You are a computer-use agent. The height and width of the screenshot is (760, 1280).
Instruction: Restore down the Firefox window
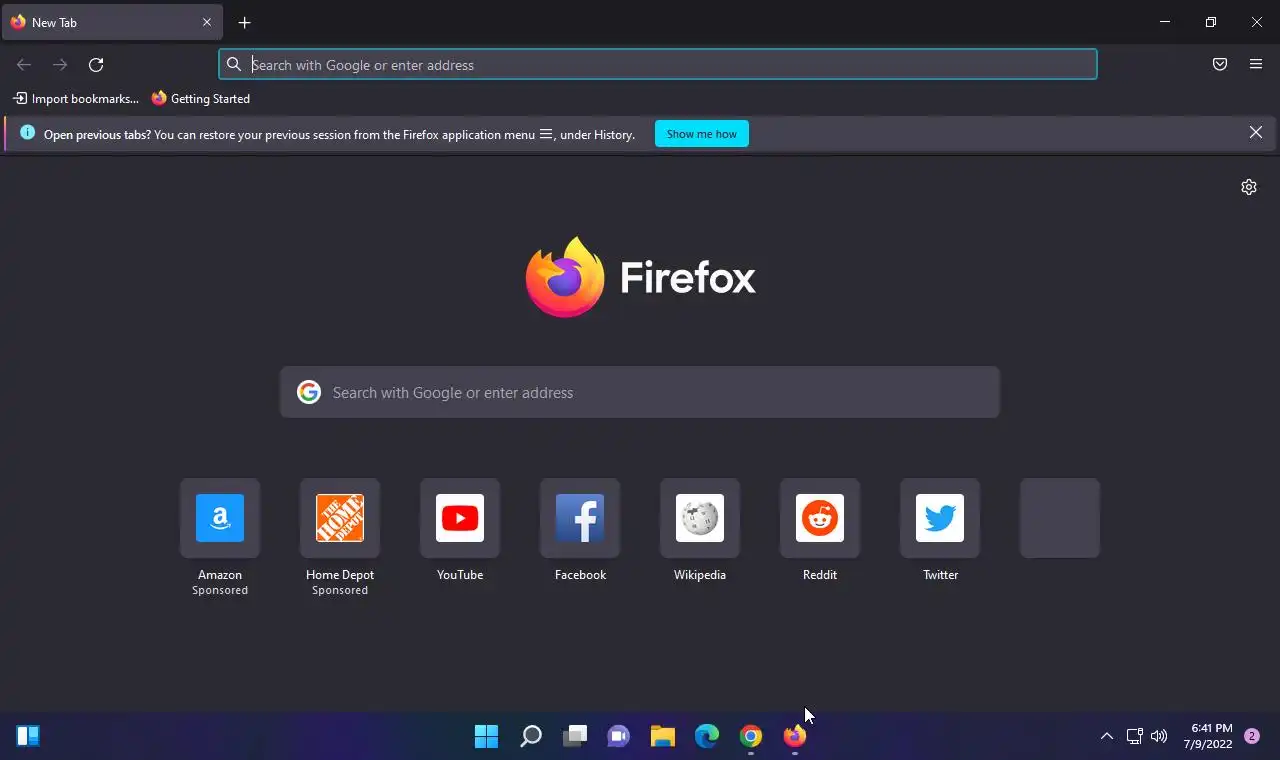tap(1211, 22)
